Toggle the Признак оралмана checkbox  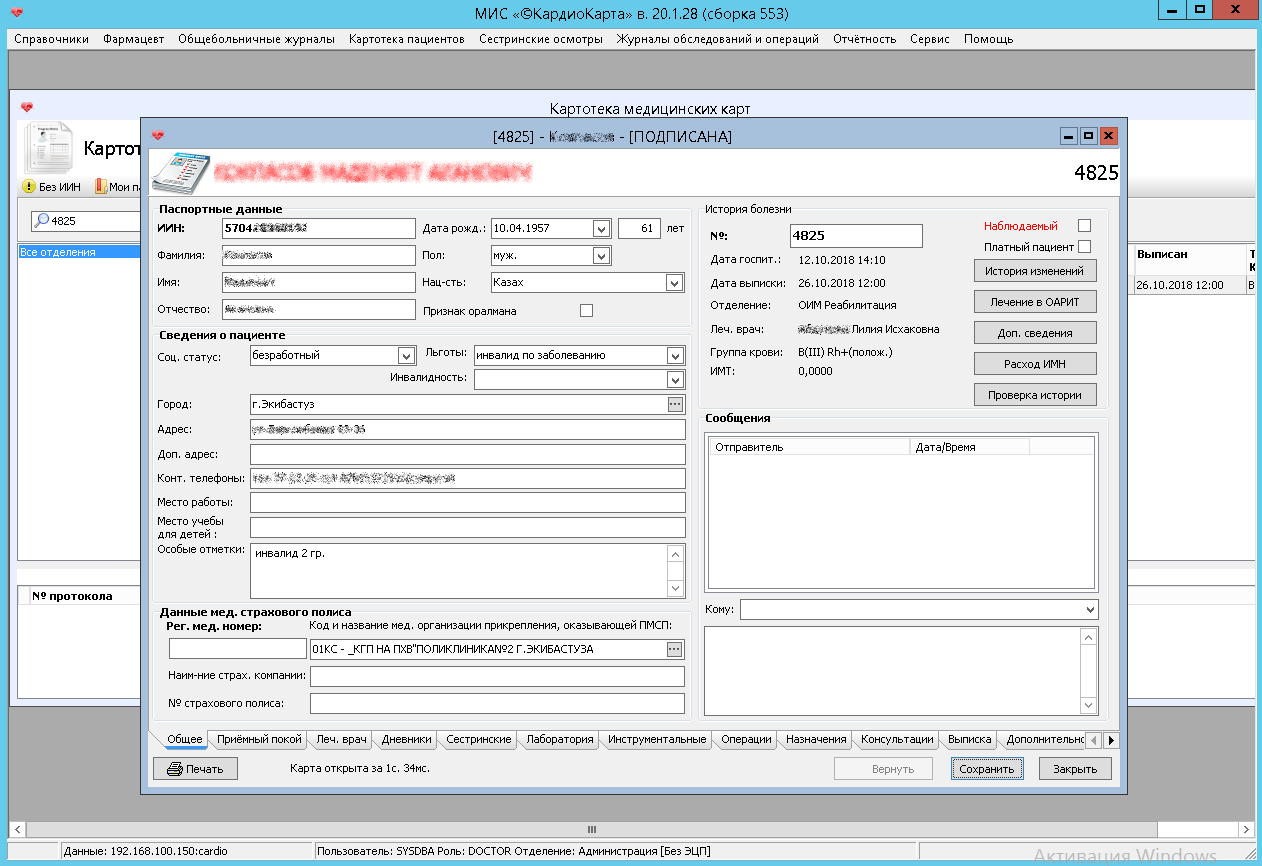(586, 311)
